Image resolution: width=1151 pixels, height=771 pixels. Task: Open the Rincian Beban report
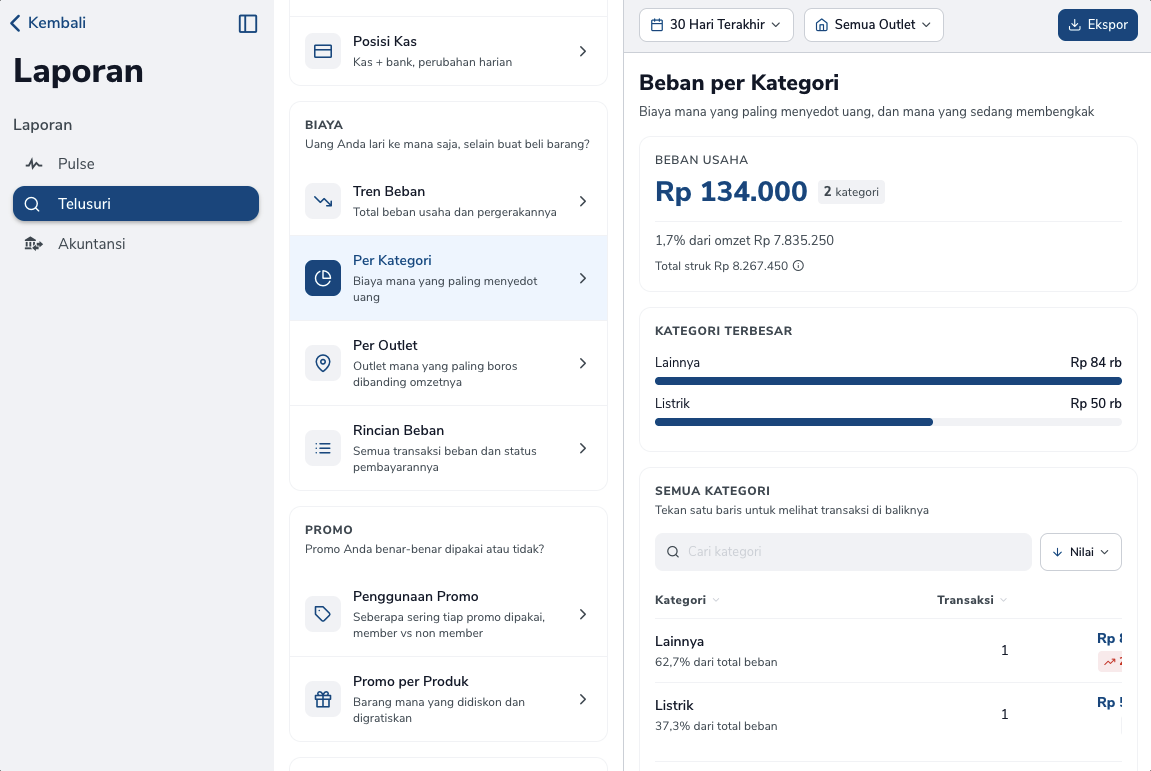449,448
